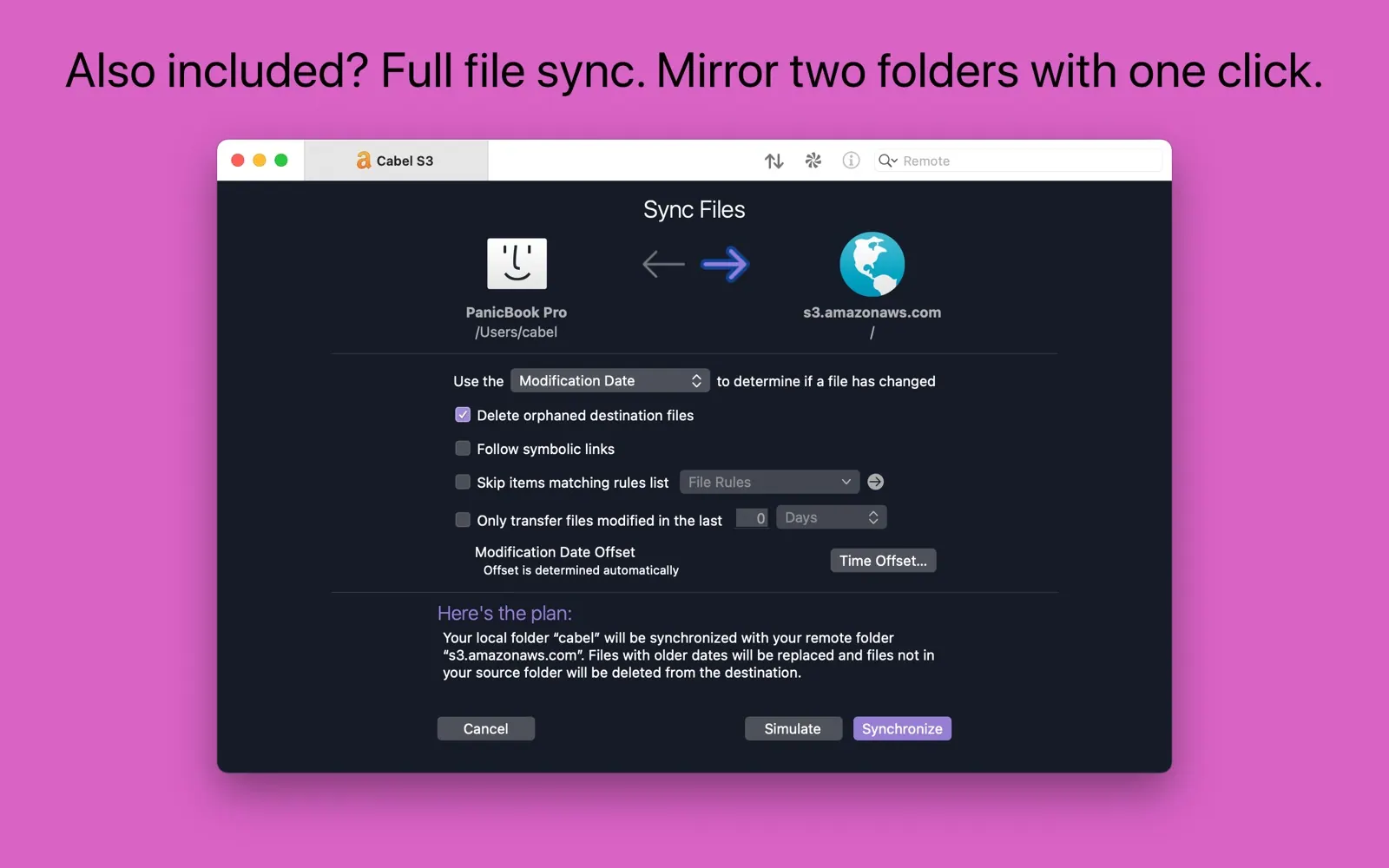Click the Synchronize button
The width and height of the screenshot is (1389, 868).
pos(902,729)
